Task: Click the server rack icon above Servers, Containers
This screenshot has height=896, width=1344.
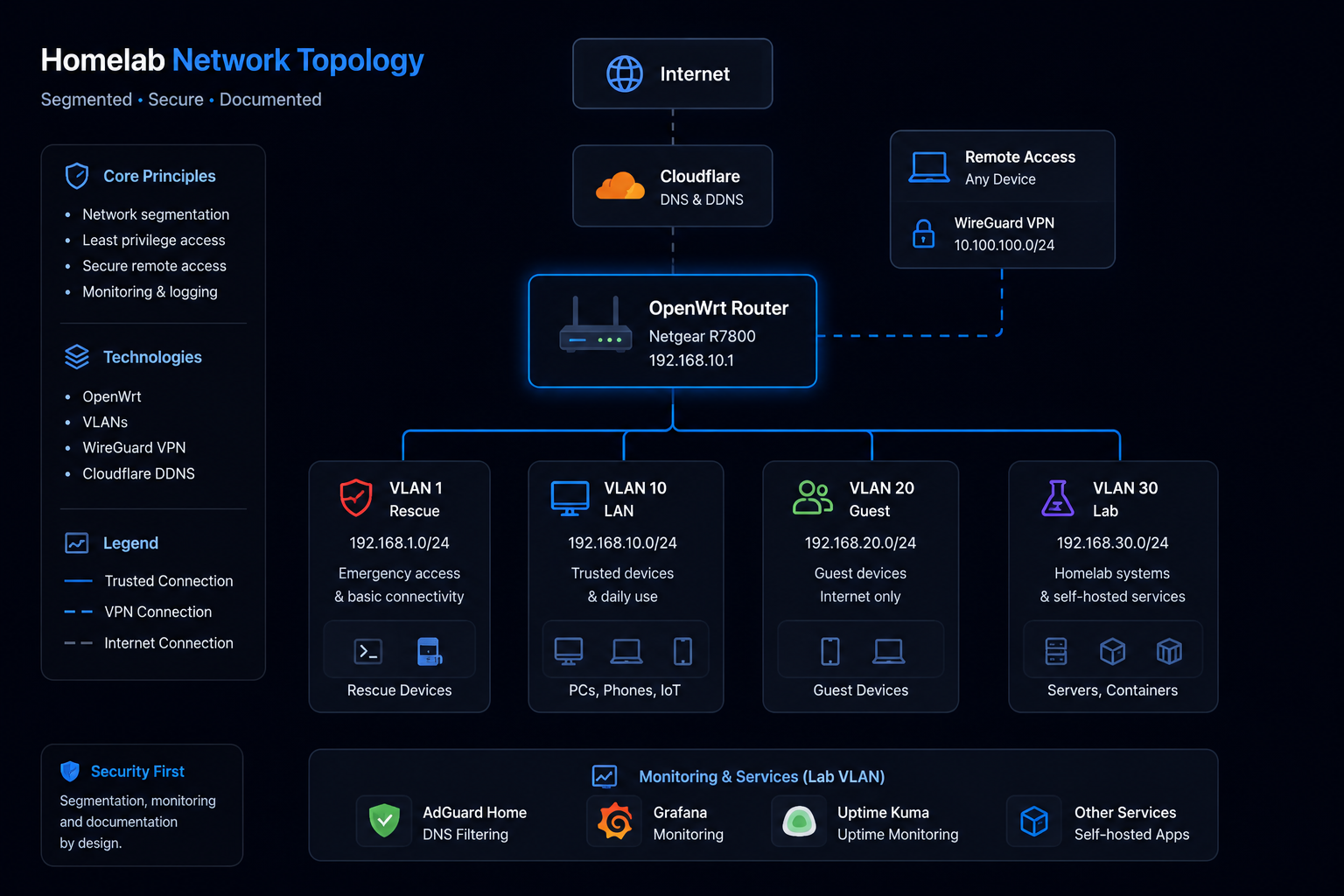Action: point(1056,651)
